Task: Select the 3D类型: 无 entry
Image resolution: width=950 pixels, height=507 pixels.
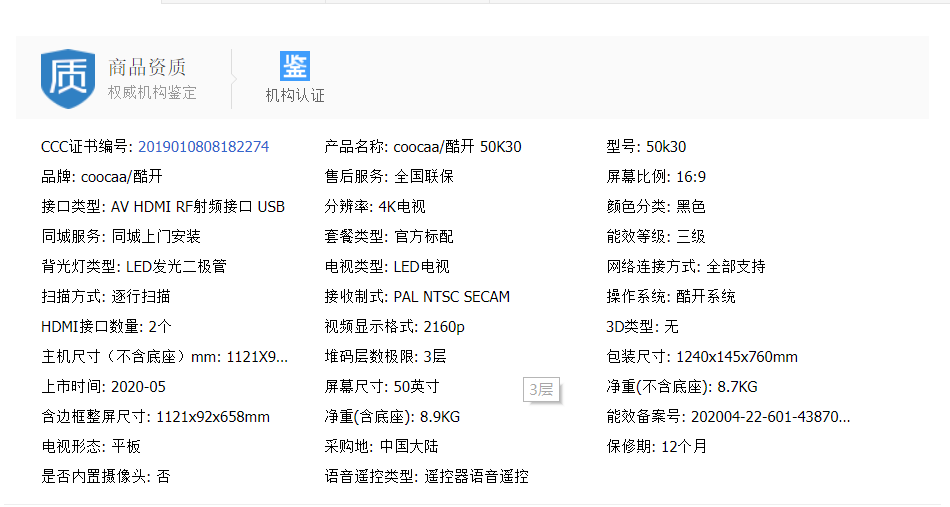Action: point(643,327)
